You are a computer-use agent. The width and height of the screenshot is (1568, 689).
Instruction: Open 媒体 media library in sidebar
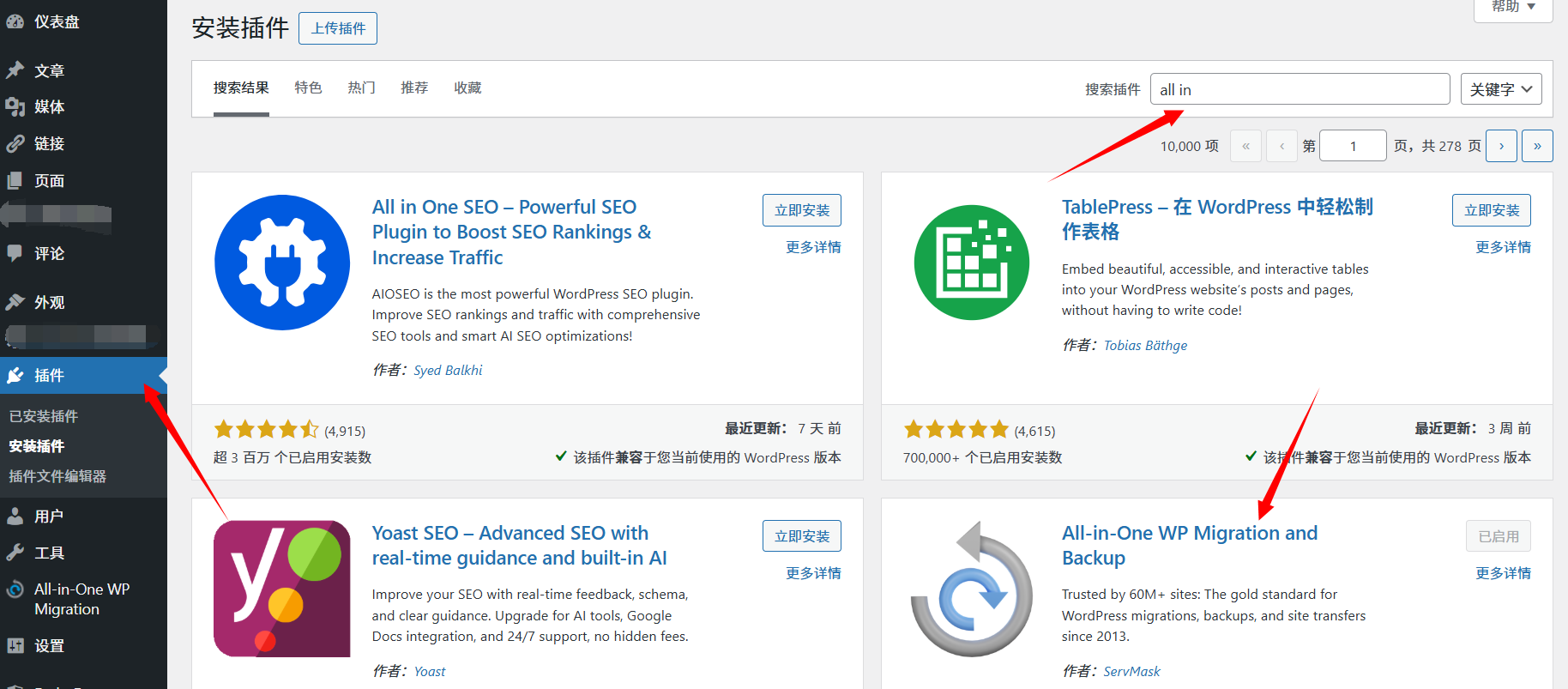tap(49, 107)
